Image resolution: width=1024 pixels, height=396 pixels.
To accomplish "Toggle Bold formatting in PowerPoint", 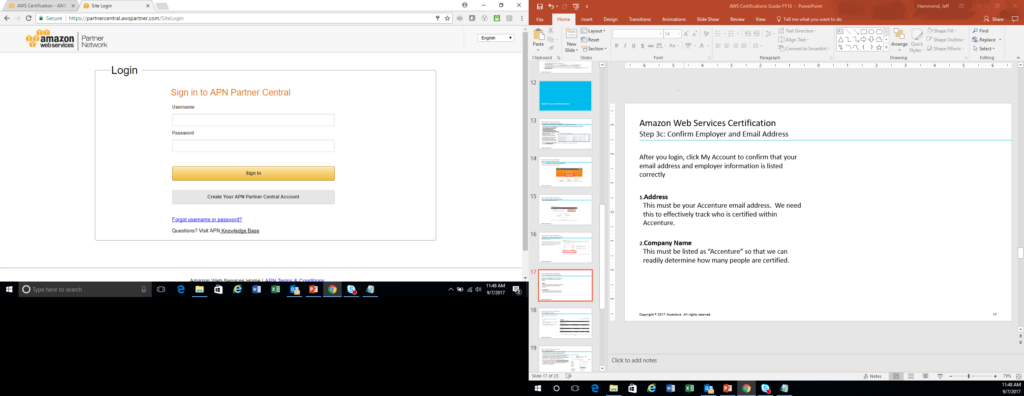I will [616, 46].
